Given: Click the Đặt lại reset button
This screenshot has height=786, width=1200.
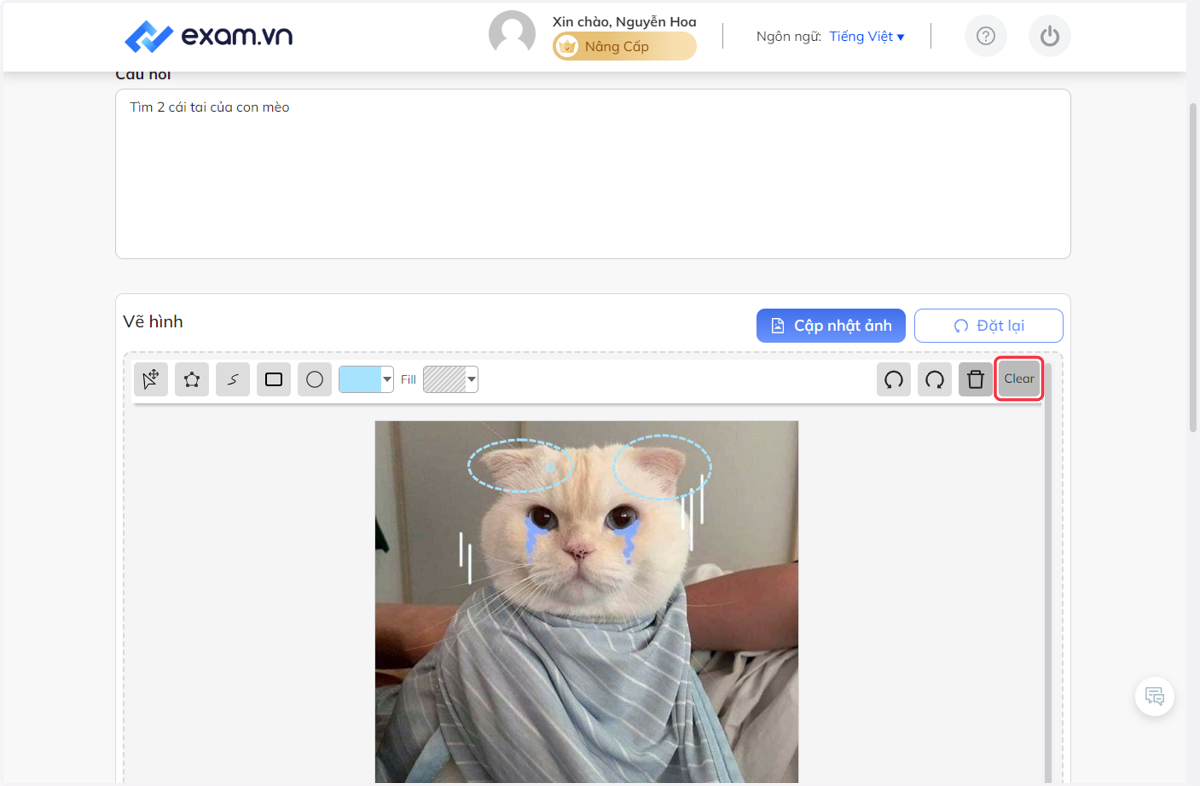Looking at the screenshot, I should tap(989, 326).
